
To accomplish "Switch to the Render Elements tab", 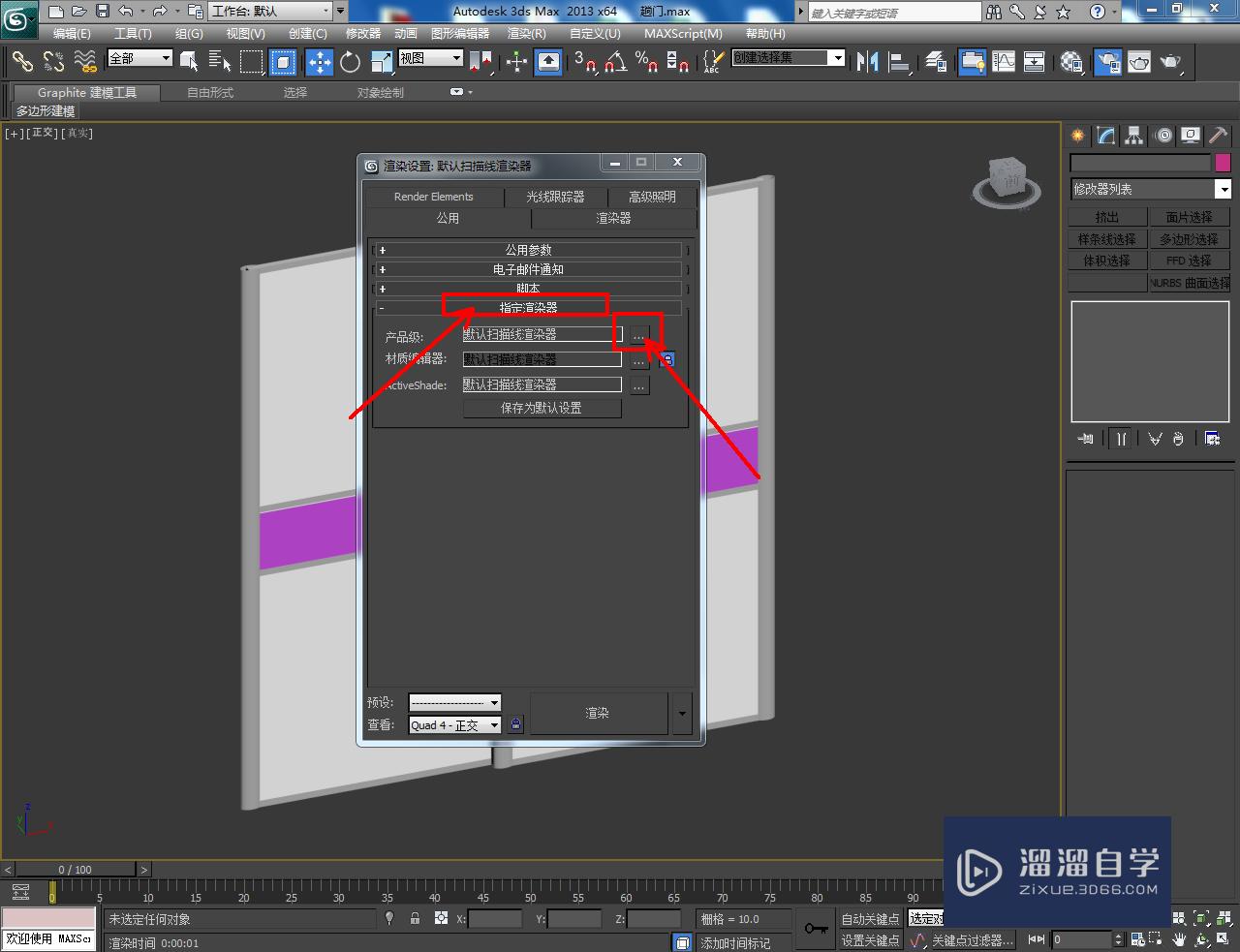I will 434,197.
